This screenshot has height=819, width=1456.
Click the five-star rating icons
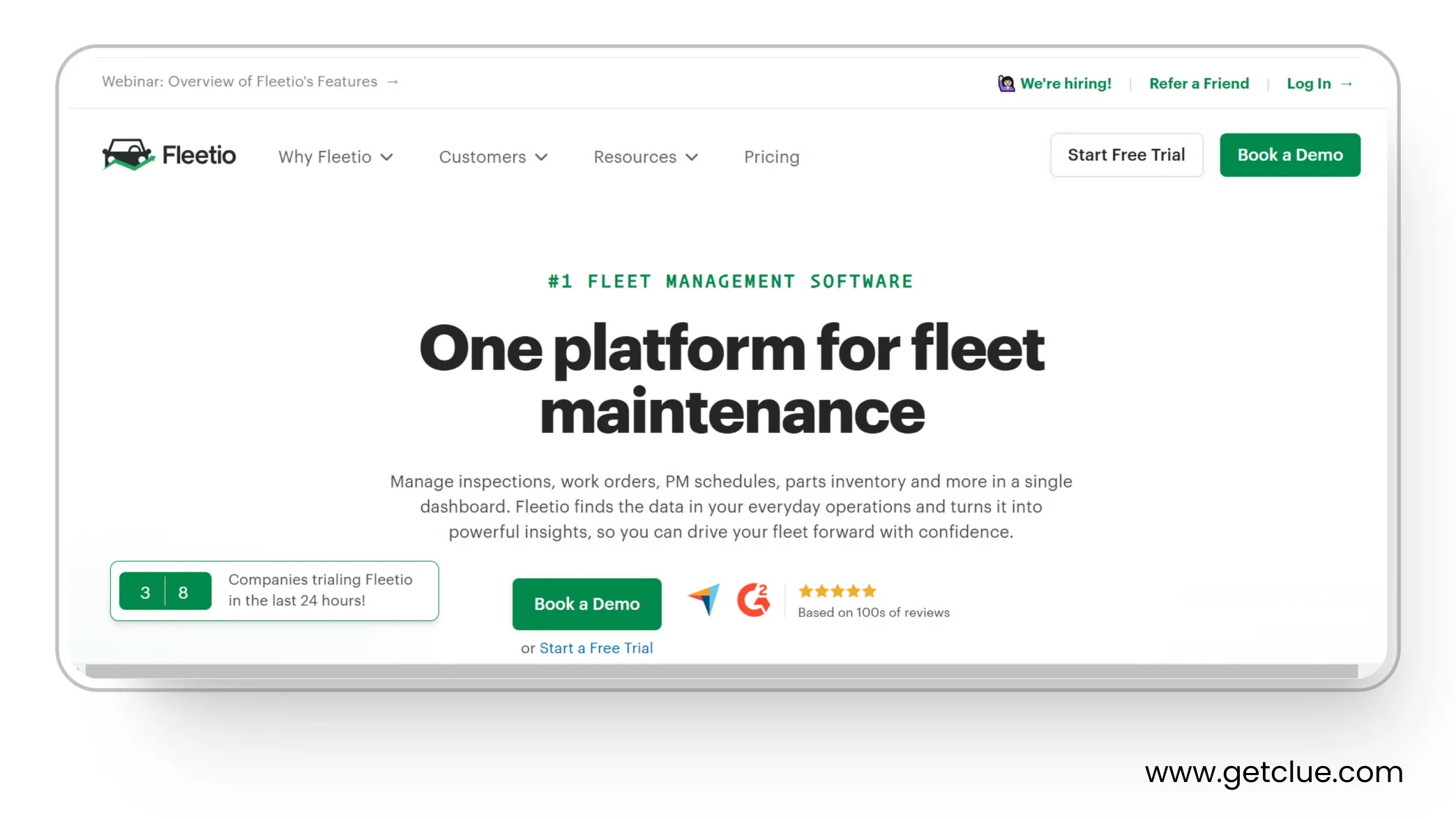click(837, 591)
